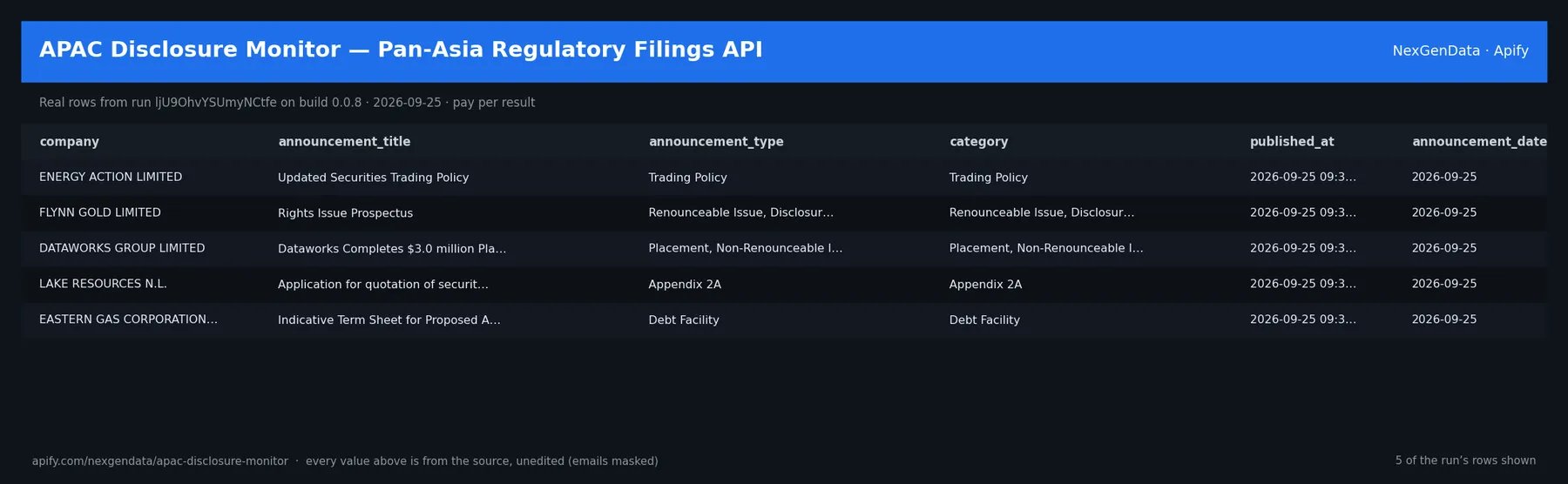Click published_at value in ENERGY ACTION row
Viewport: 1568px width, 484px height.
[x=1302, y=177]
